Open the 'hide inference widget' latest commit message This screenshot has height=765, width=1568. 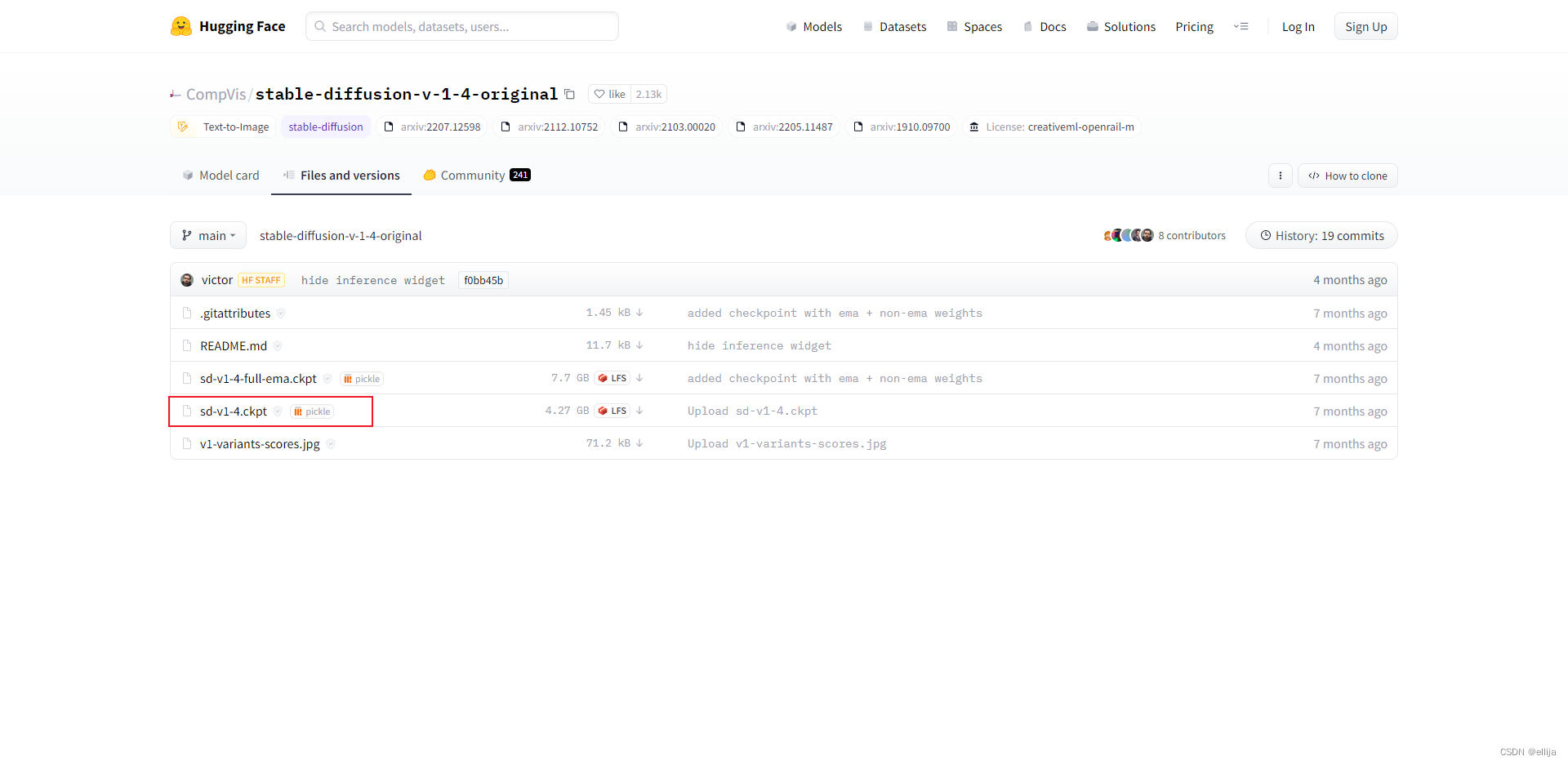[373, 280]
